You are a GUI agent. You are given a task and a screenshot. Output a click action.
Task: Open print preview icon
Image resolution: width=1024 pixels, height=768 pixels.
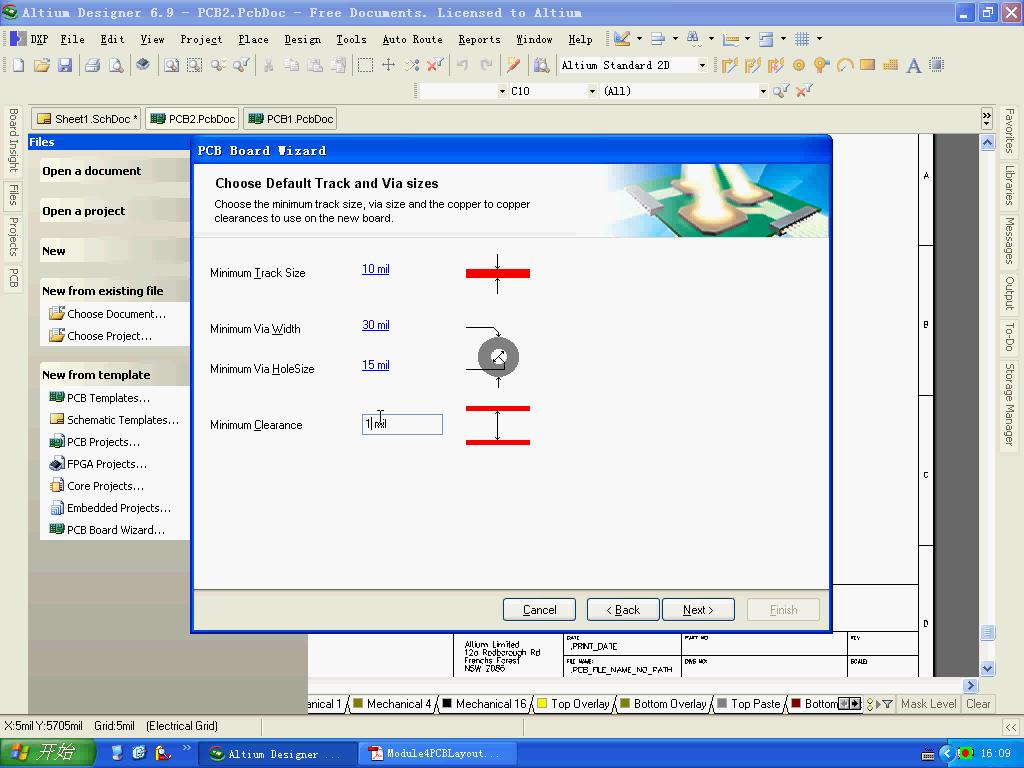116,65
